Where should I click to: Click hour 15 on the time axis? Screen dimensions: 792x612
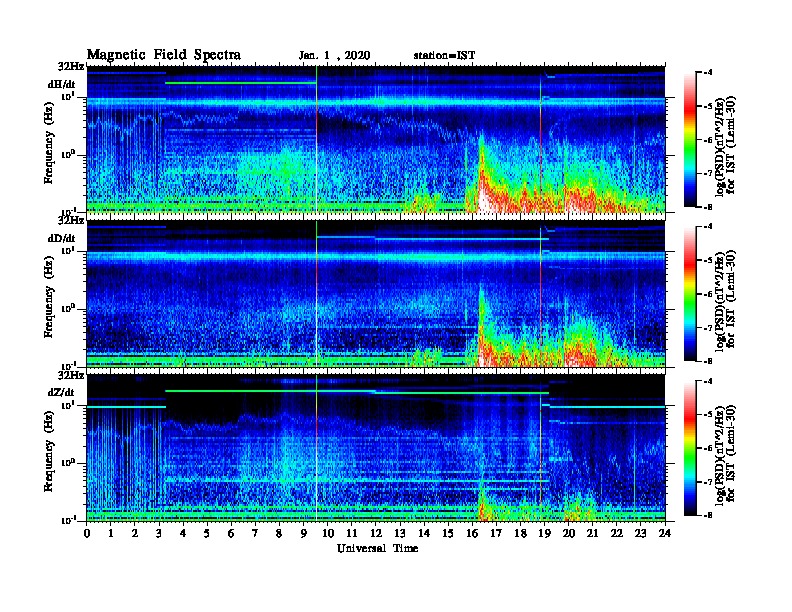[448, 533]
